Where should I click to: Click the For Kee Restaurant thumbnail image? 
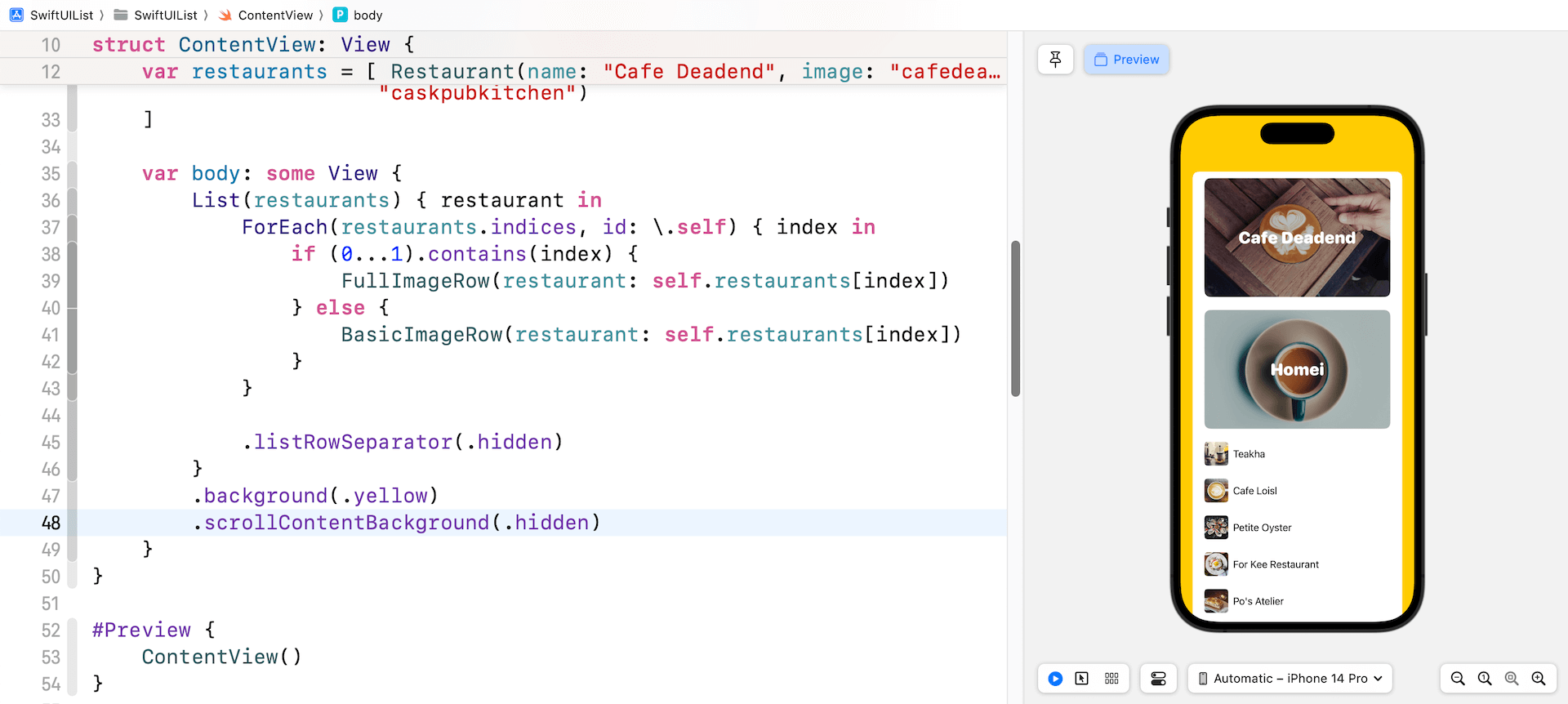(x=1216, y=564)
